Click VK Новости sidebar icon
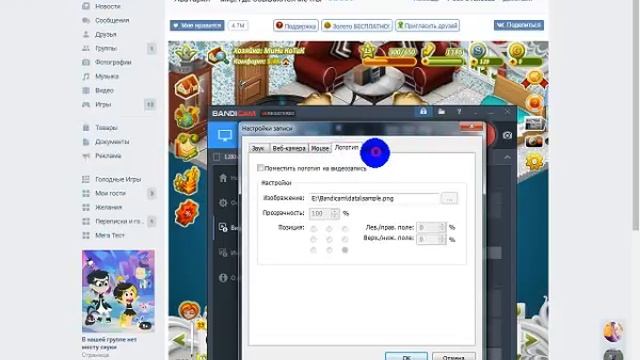 86,6
